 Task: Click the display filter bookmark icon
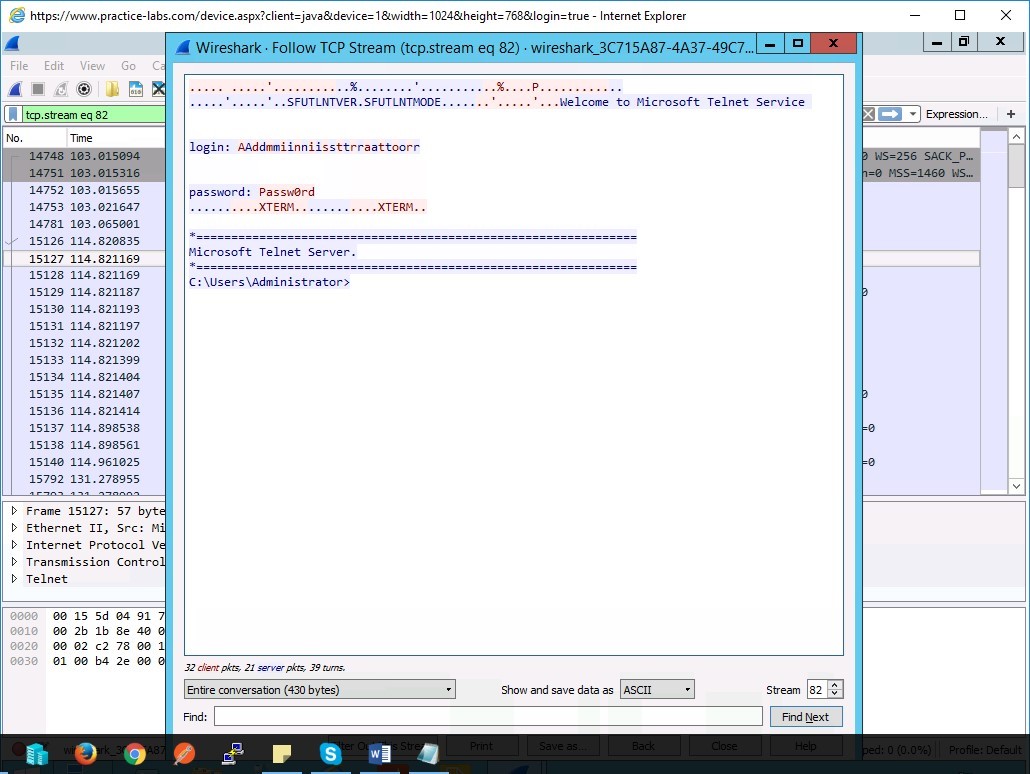(x=13, y=114)
